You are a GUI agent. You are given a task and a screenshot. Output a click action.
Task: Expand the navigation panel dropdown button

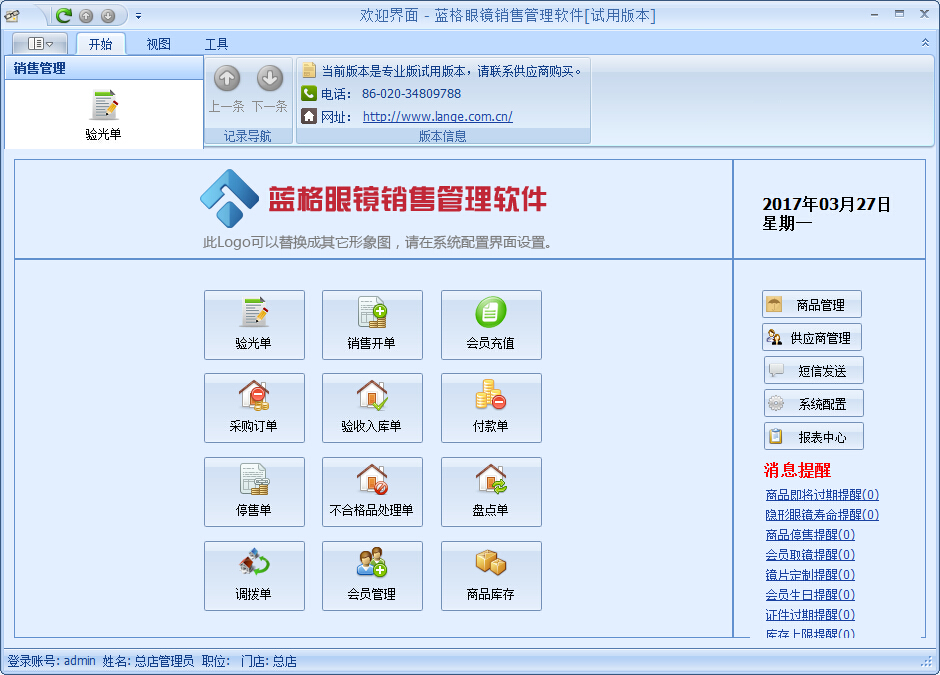[x=41, y=44]
